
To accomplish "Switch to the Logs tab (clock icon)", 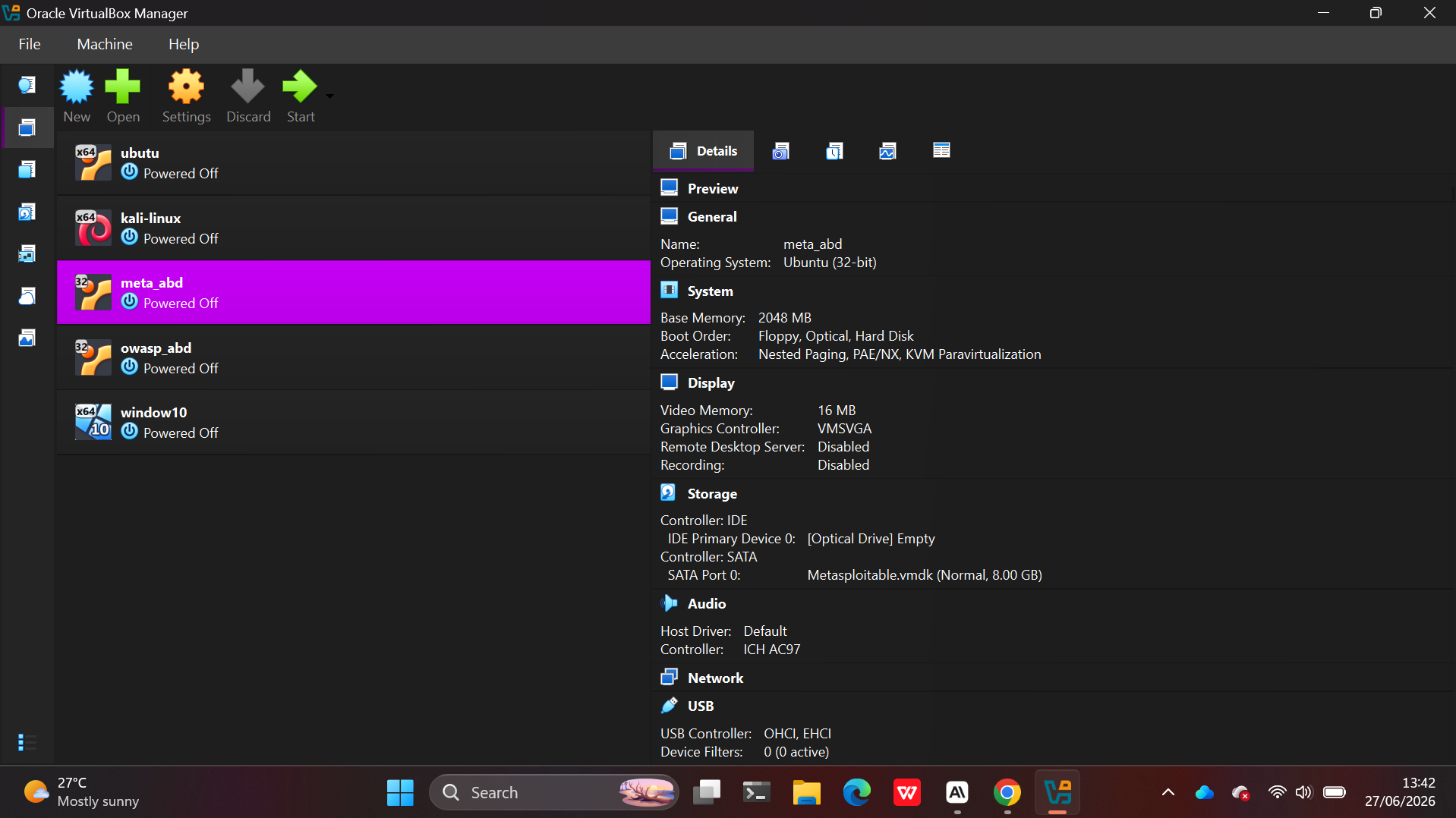I will 834,151.
